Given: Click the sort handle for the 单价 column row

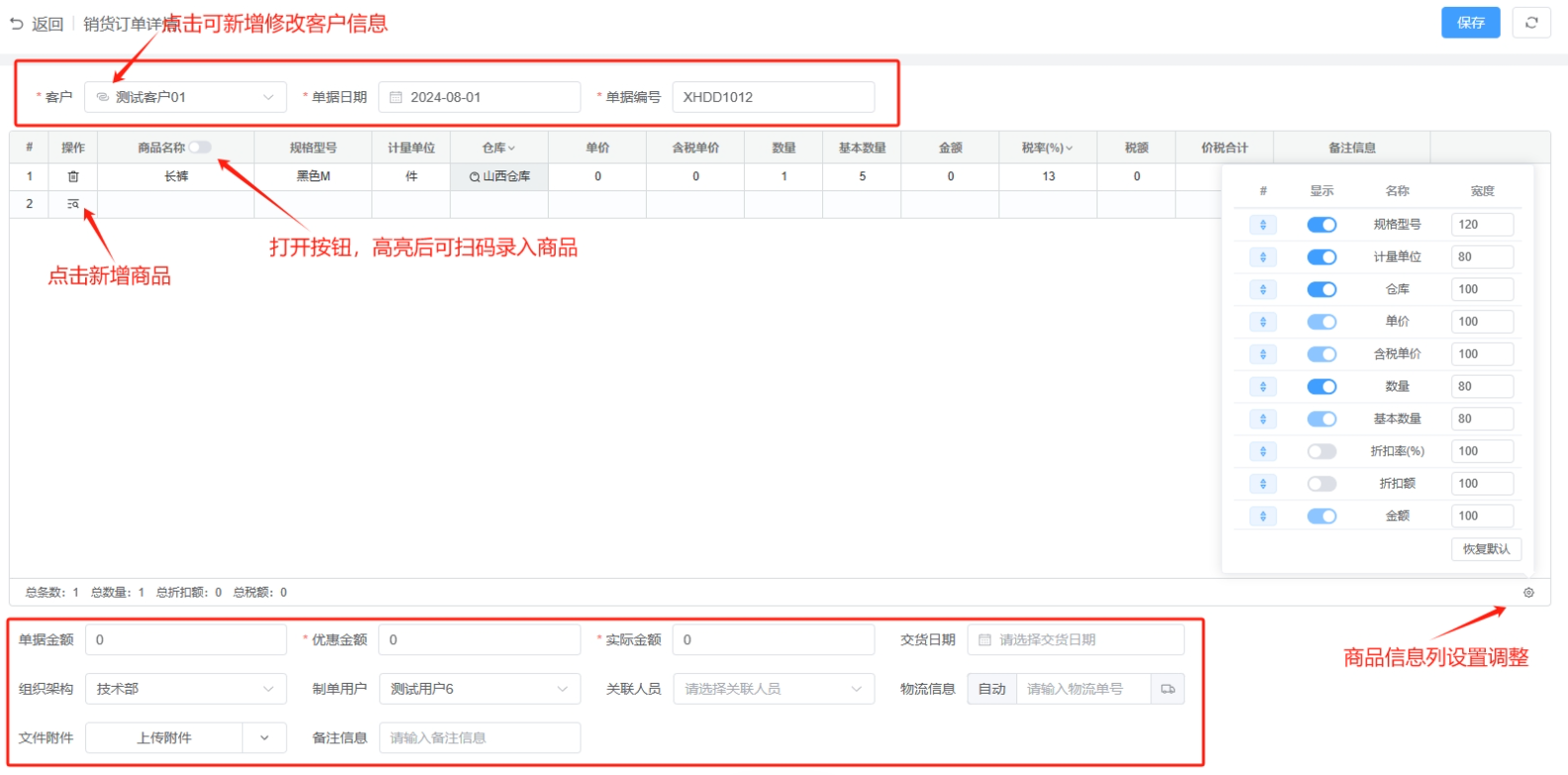Looking at the screenshot, I should click(x=1263, y=322).
